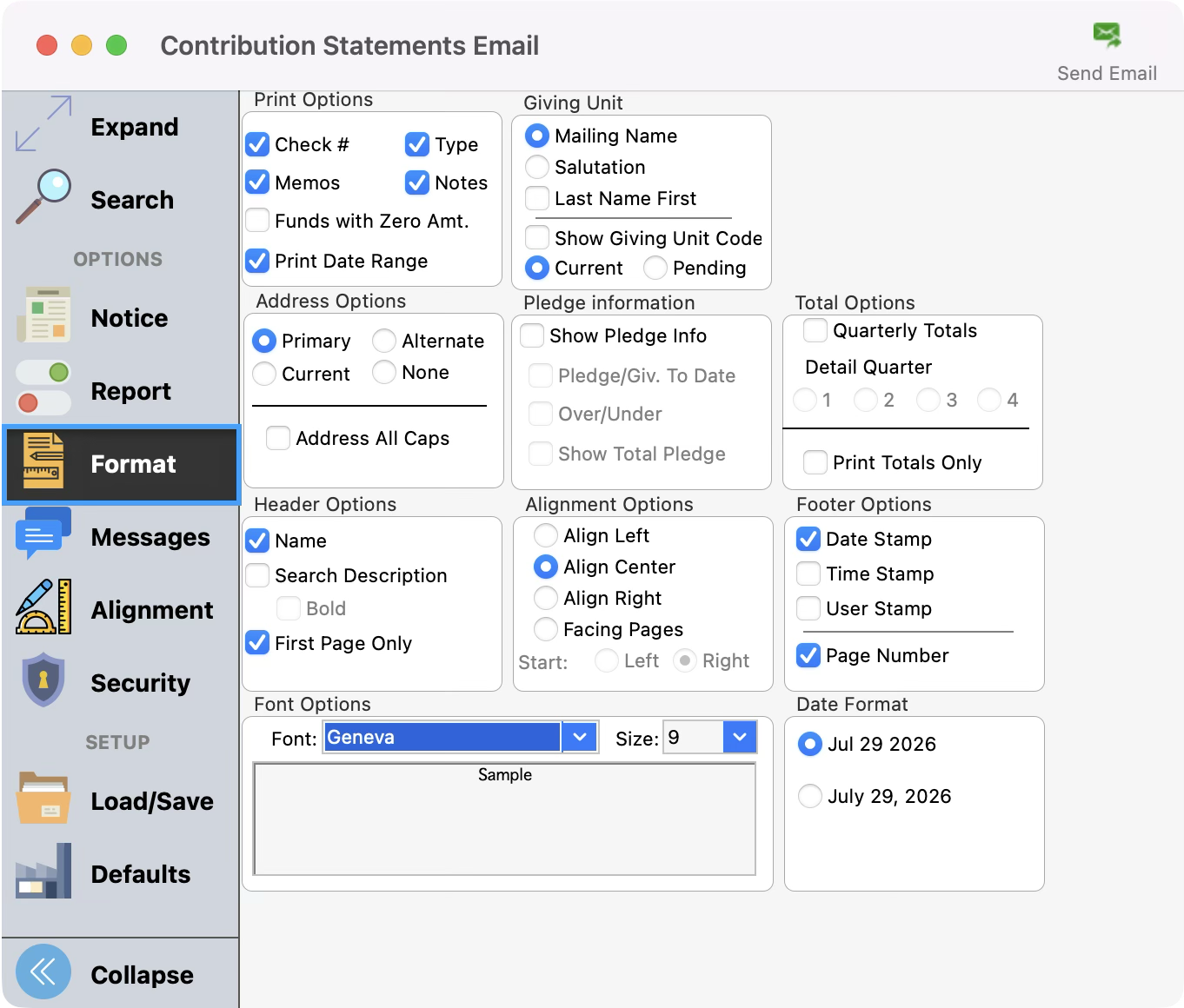
Task: Toggle First Page Only checkbox
Action: click(257, 643)
